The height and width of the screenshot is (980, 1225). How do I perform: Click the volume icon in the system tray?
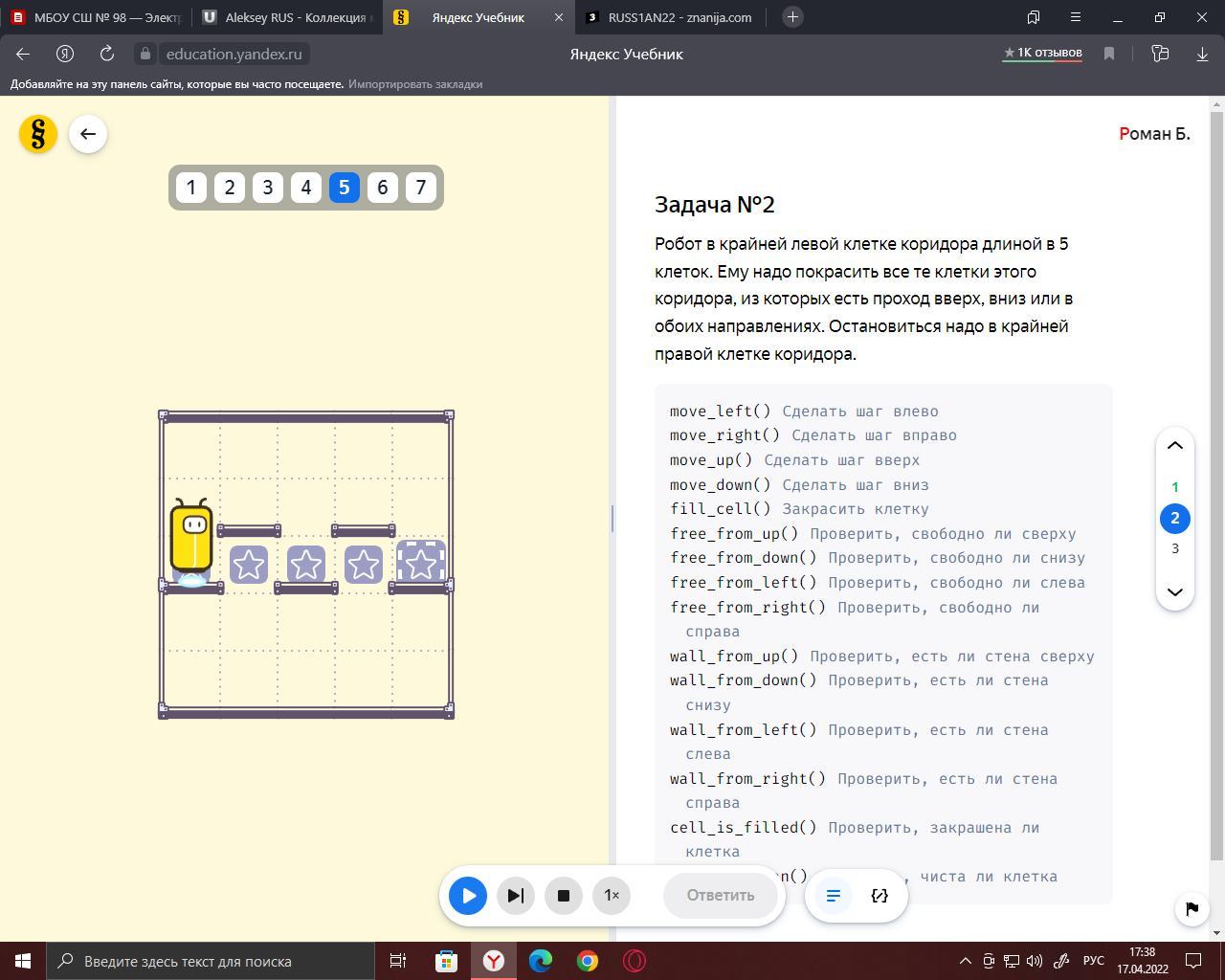(x=1035, y=961)
